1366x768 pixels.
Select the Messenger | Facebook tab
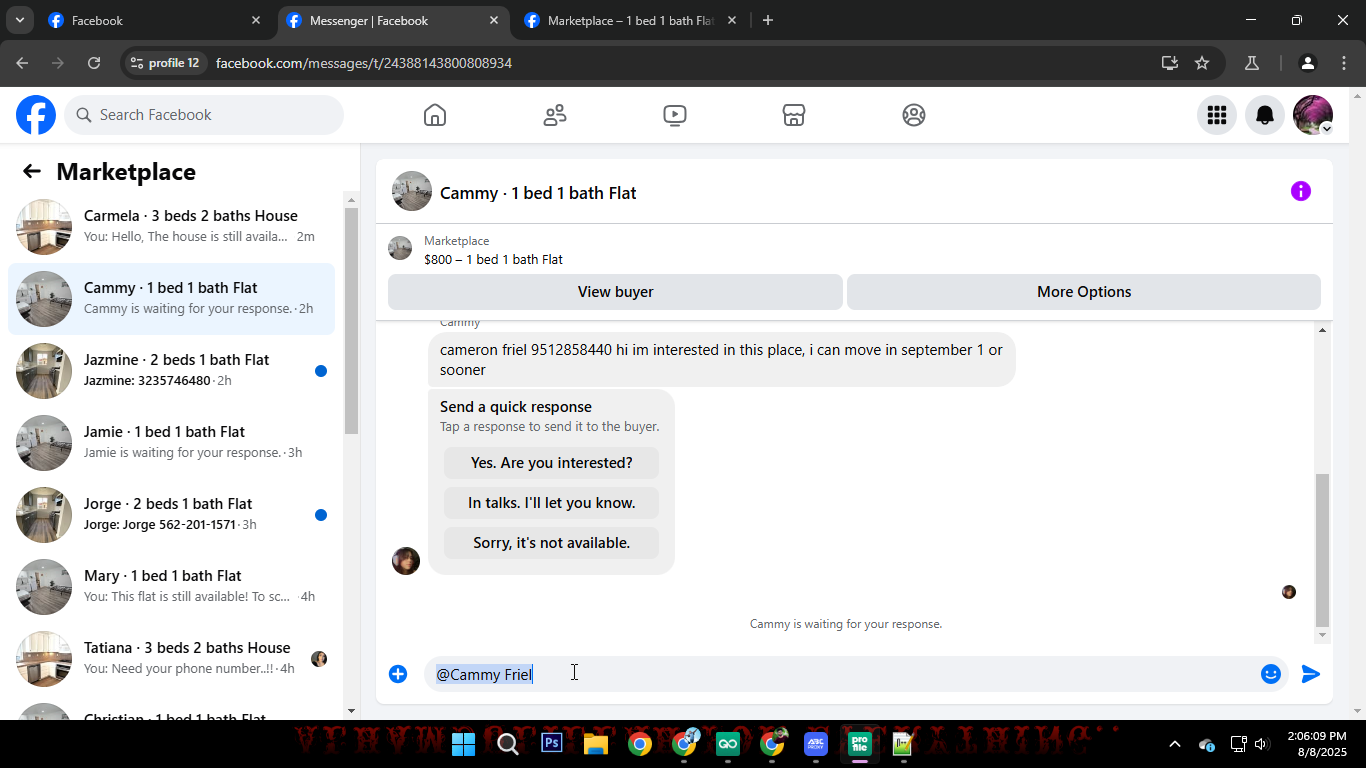pyautogui.click(x=392, y=20)
